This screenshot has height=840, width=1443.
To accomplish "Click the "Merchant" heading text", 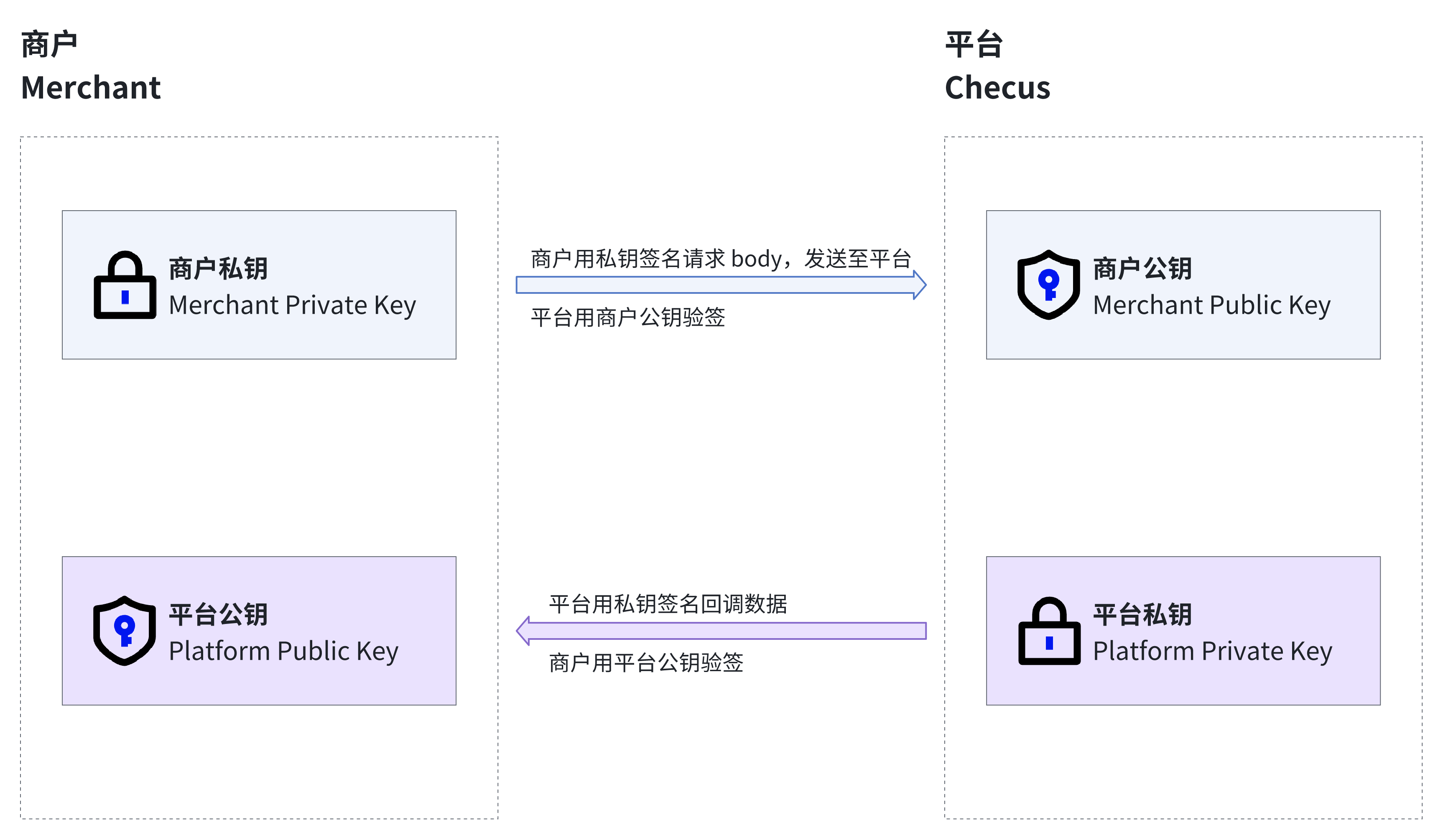I will pos(90,88).
